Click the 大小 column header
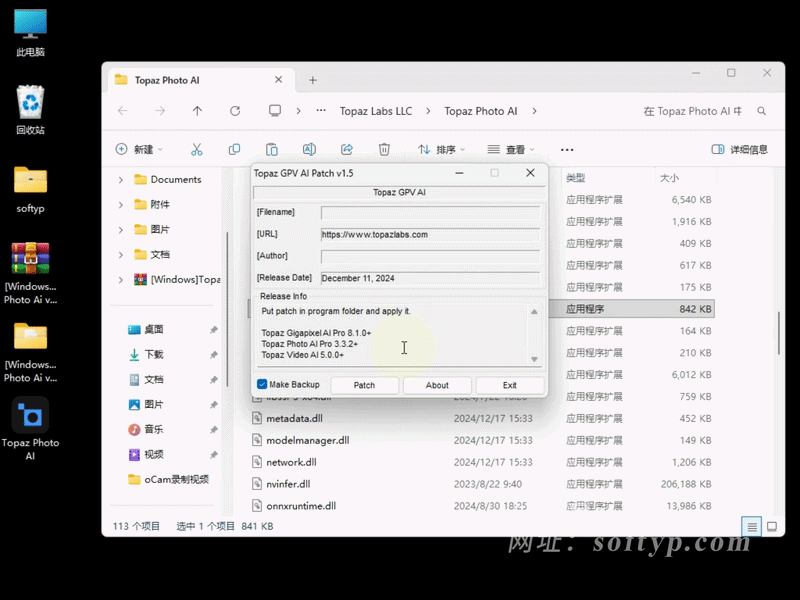Screen dimensions: 800x600 tap(669, 178)
